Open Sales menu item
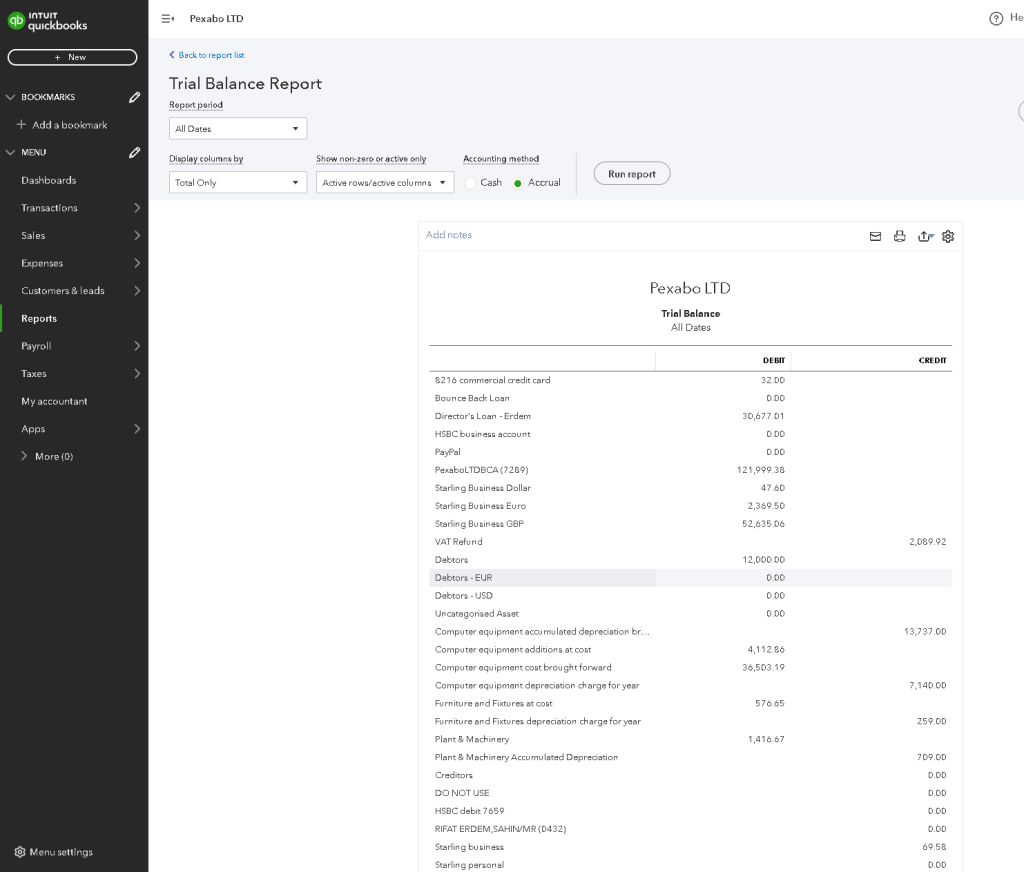The height and width of the screenshot is (872, 1024). [33, 235]
